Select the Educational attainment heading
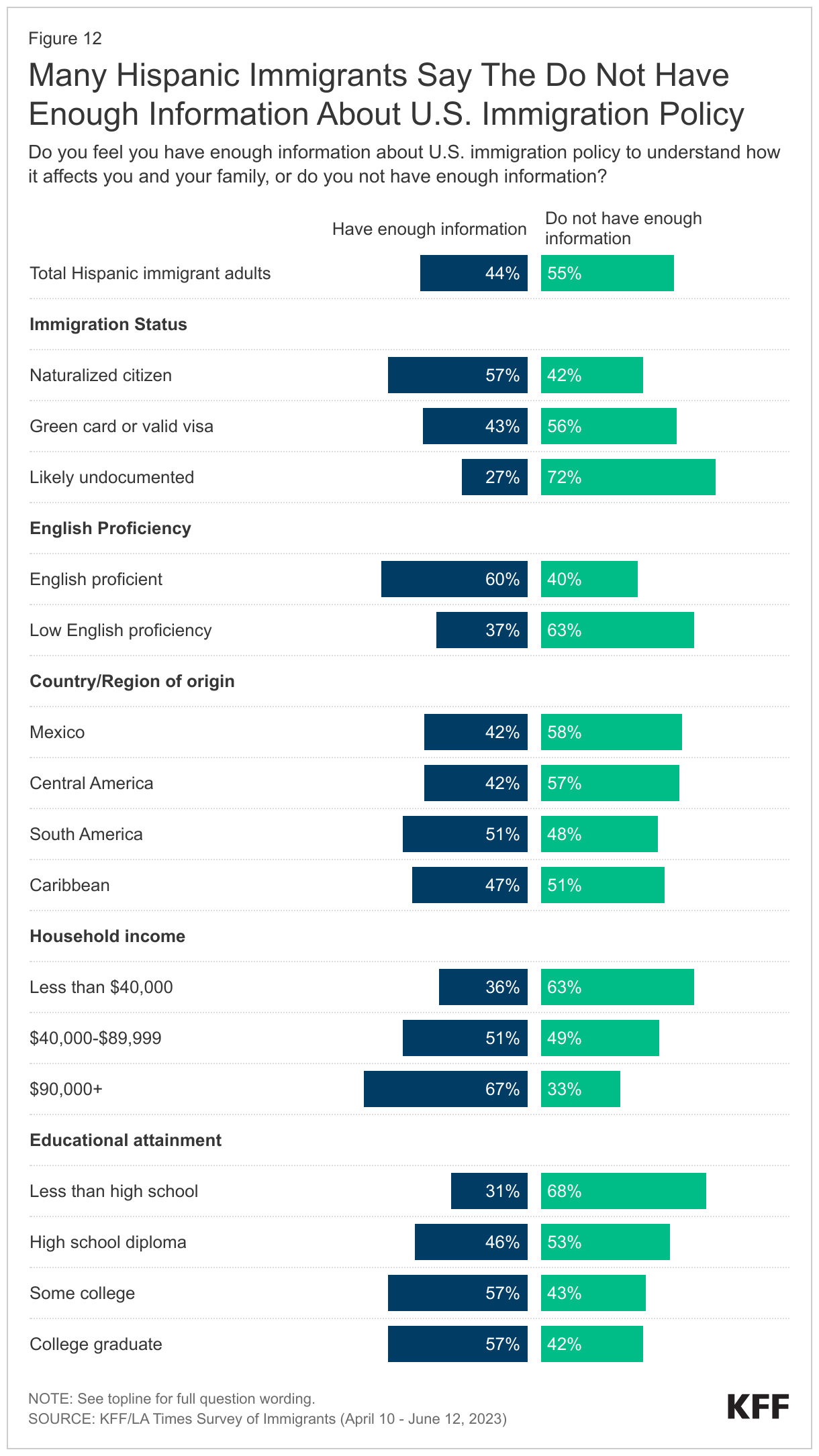 [x=126, y=1140]
